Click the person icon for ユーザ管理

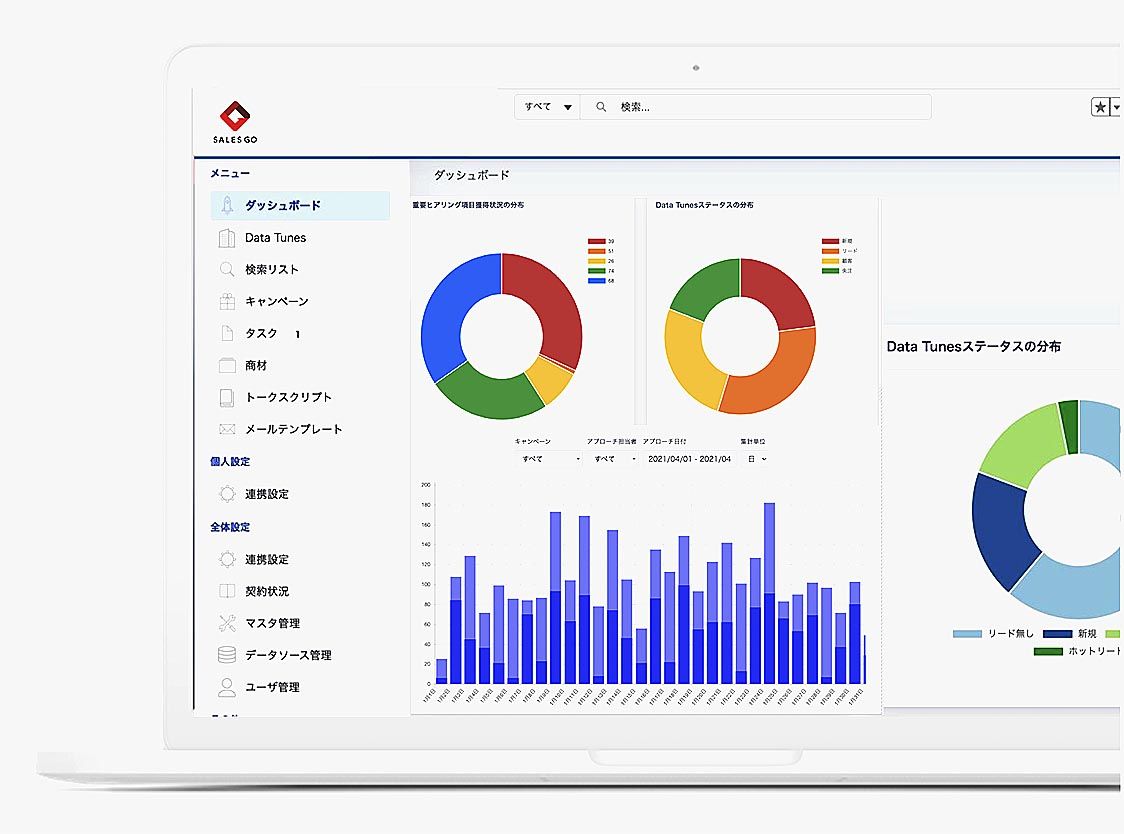pos(227,688)
